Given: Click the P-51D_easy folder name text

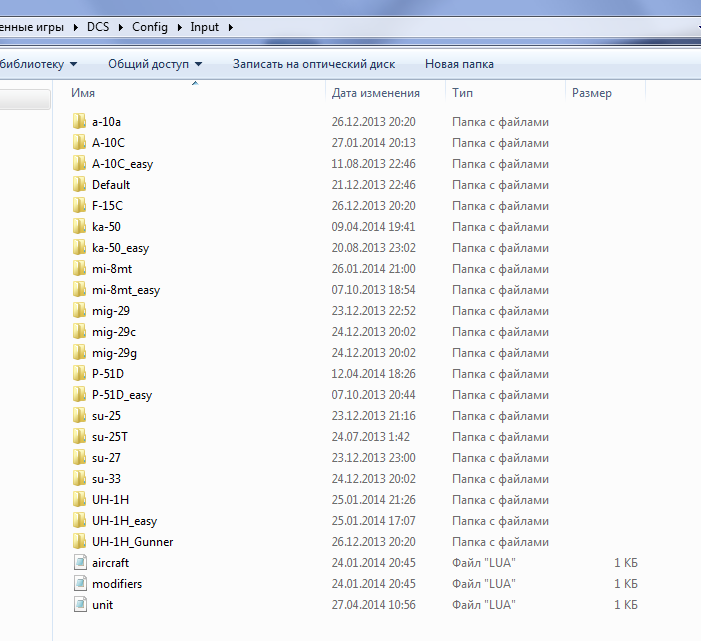Looking at the screenshot, I should point(122,395).
